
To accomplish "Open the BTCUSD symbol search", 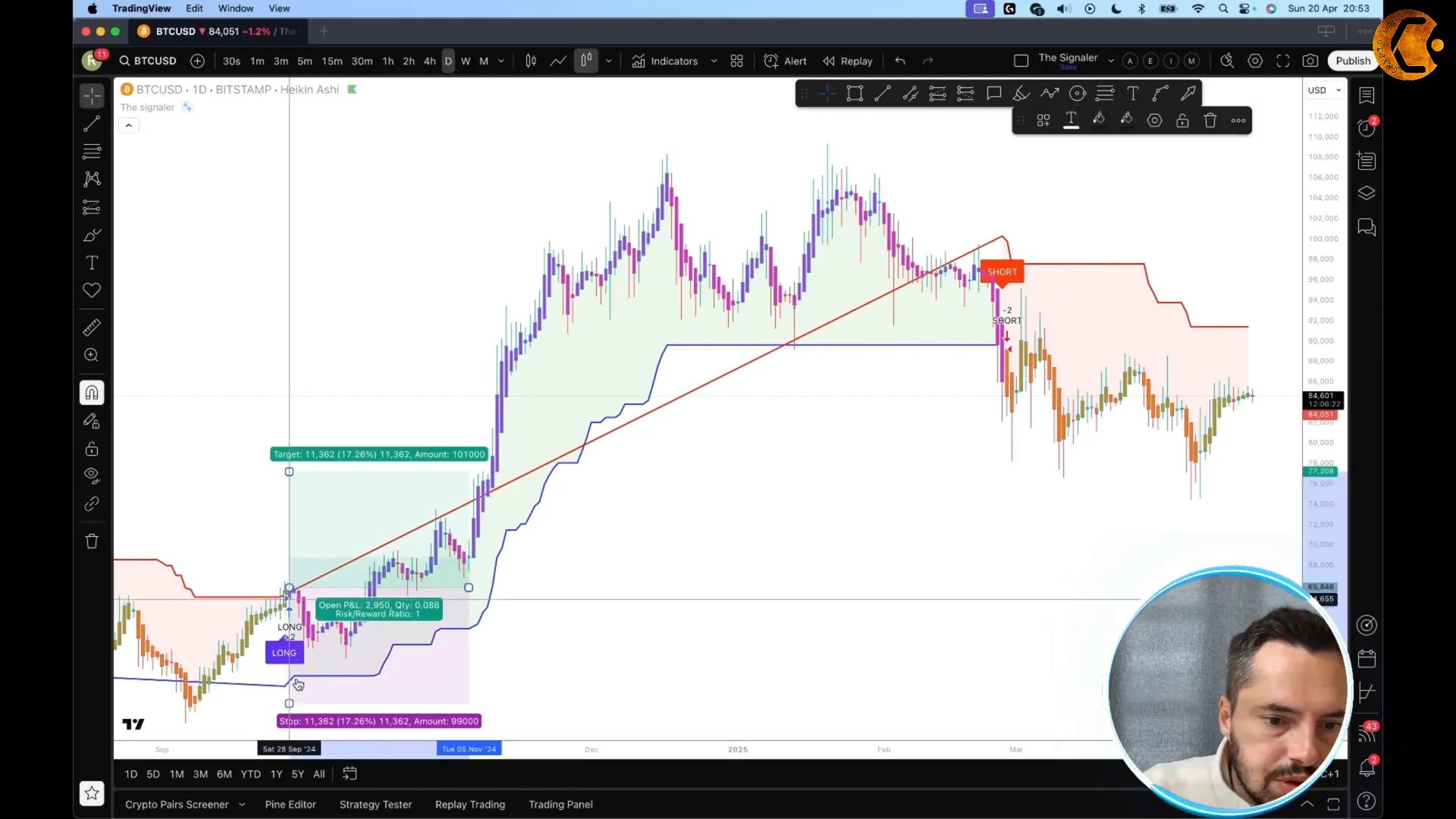I will coord(148,61).
